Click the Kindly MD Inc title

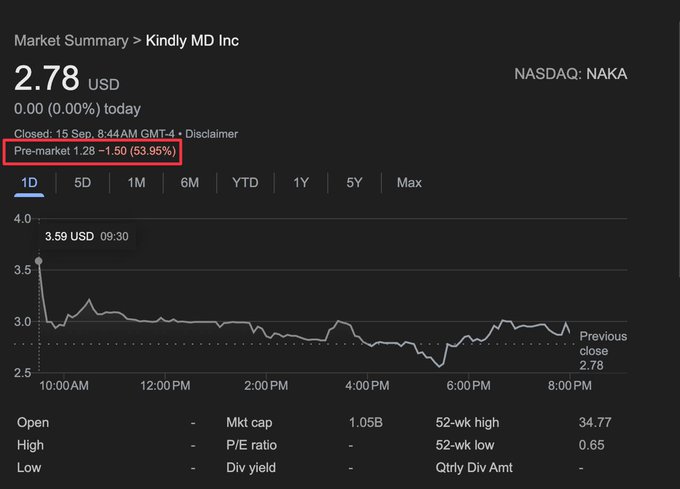tap(192, 41)
